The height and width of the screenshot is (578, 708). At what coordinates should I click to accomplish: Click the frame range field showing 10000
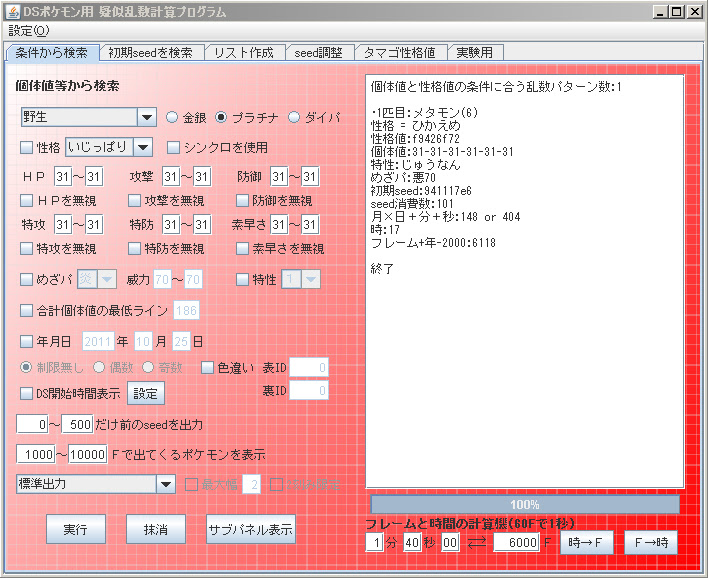tap(88, 454)
